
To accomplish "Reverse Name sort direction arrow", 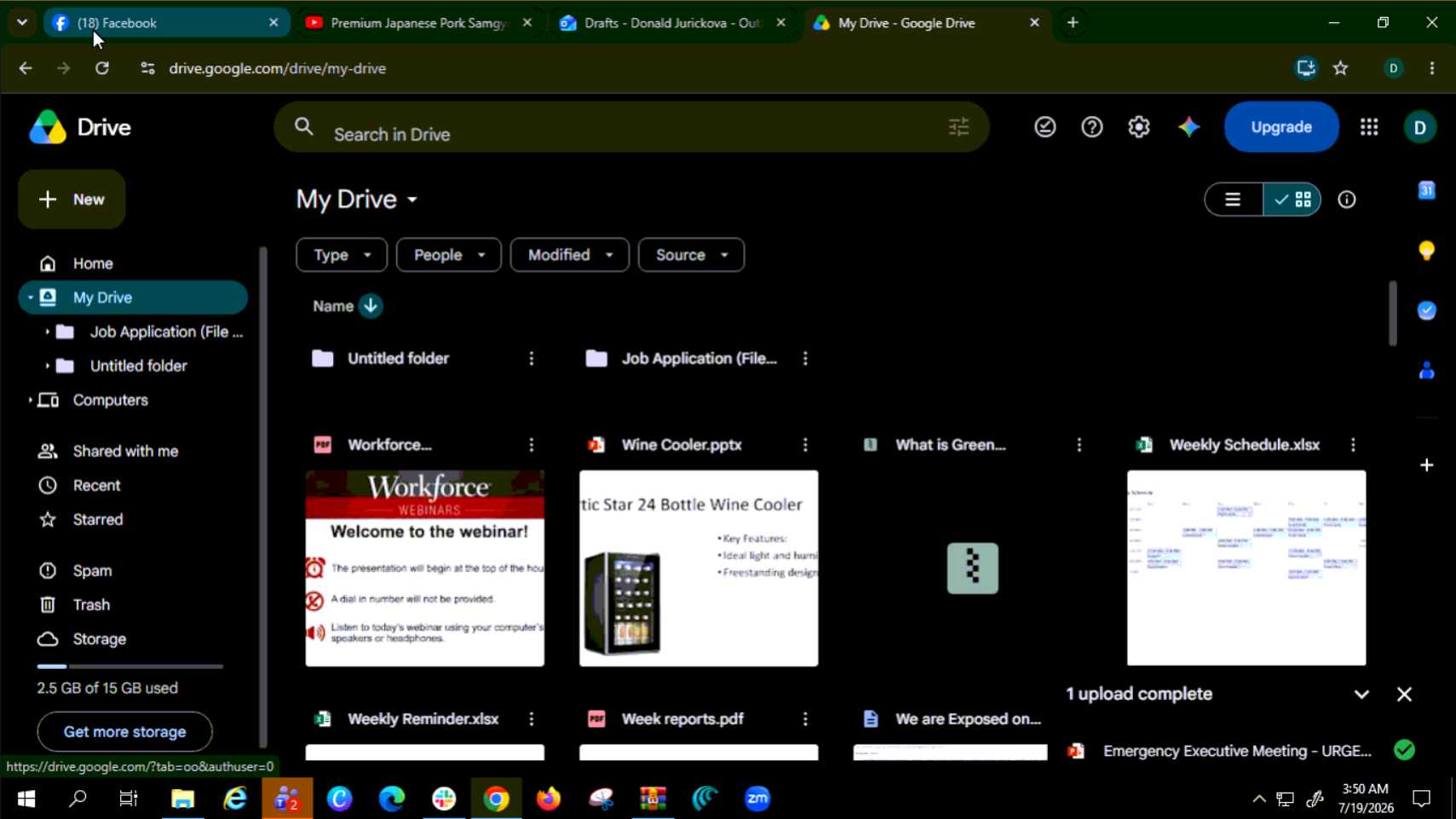I will [x=371, y=306].
